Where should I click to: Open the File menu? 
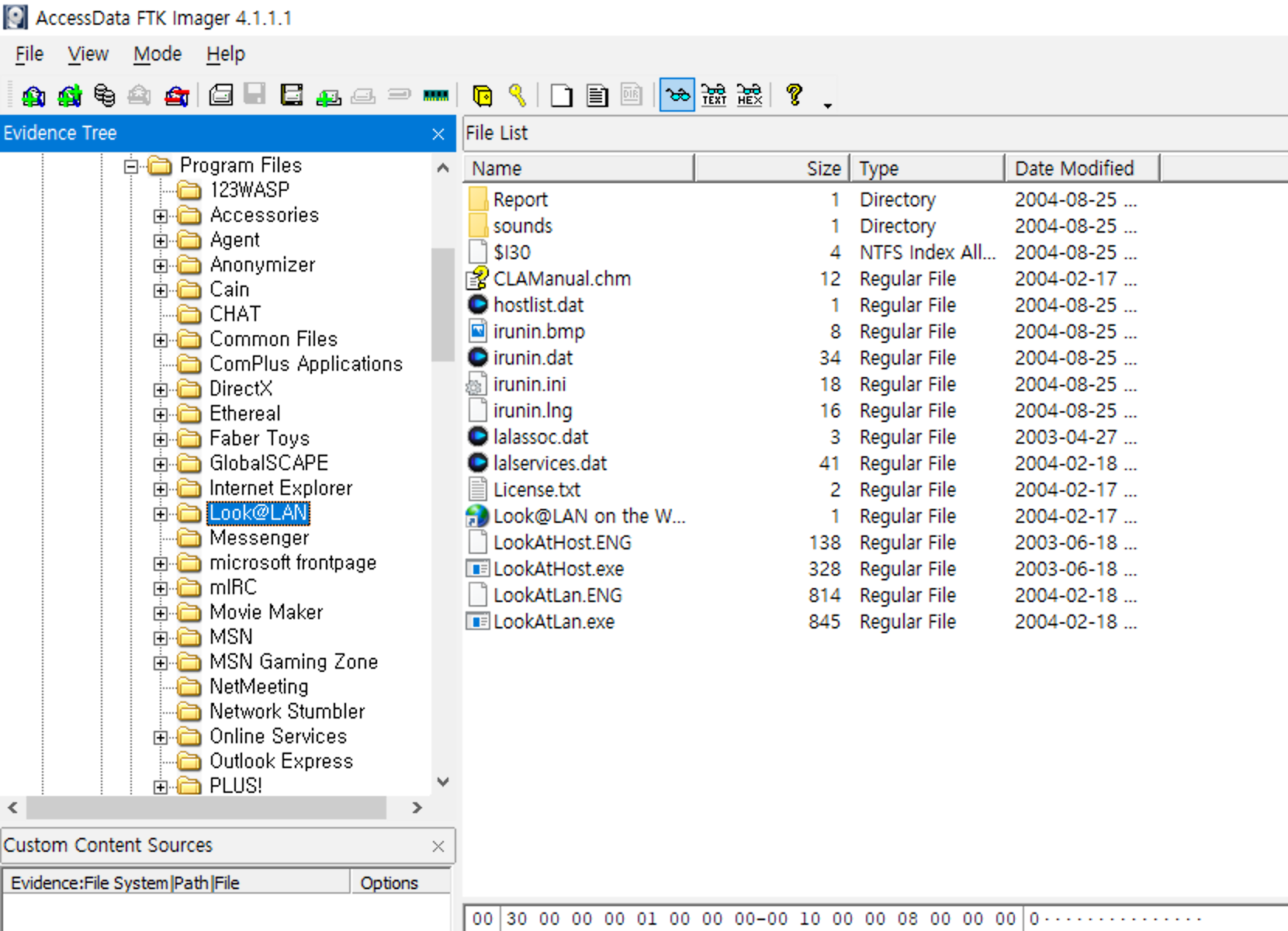click(x=29, y=54)
